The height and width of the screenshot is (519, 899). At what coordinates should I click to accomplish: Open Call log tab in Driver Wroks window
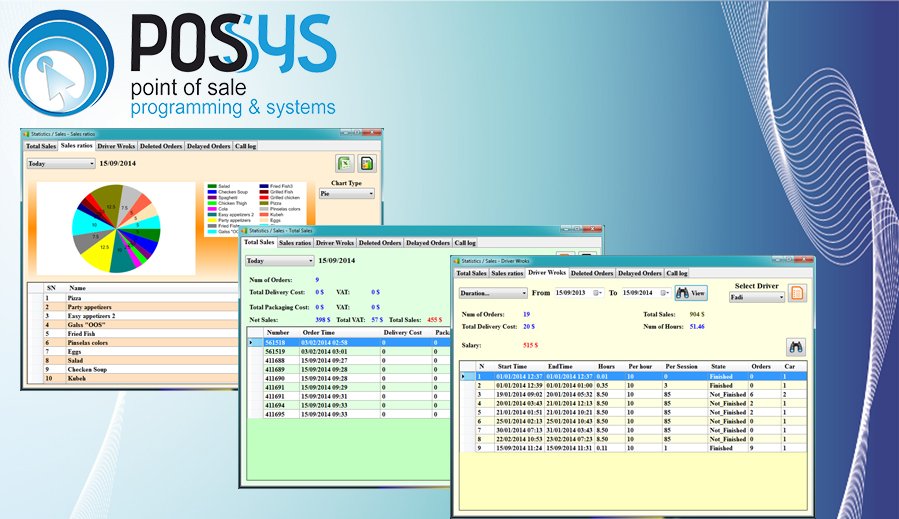tap(677, 274)
